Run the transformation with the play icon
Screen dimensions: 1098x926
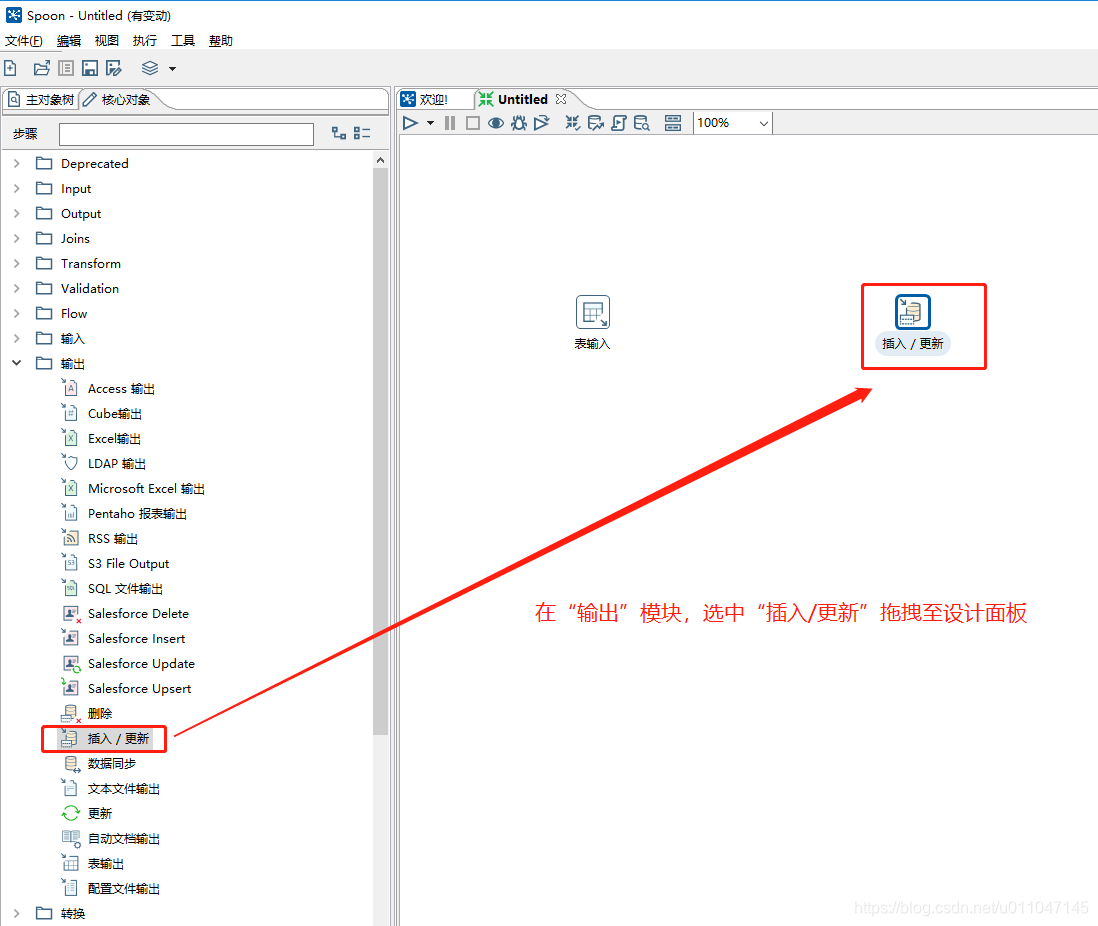[x=410, y=123]
